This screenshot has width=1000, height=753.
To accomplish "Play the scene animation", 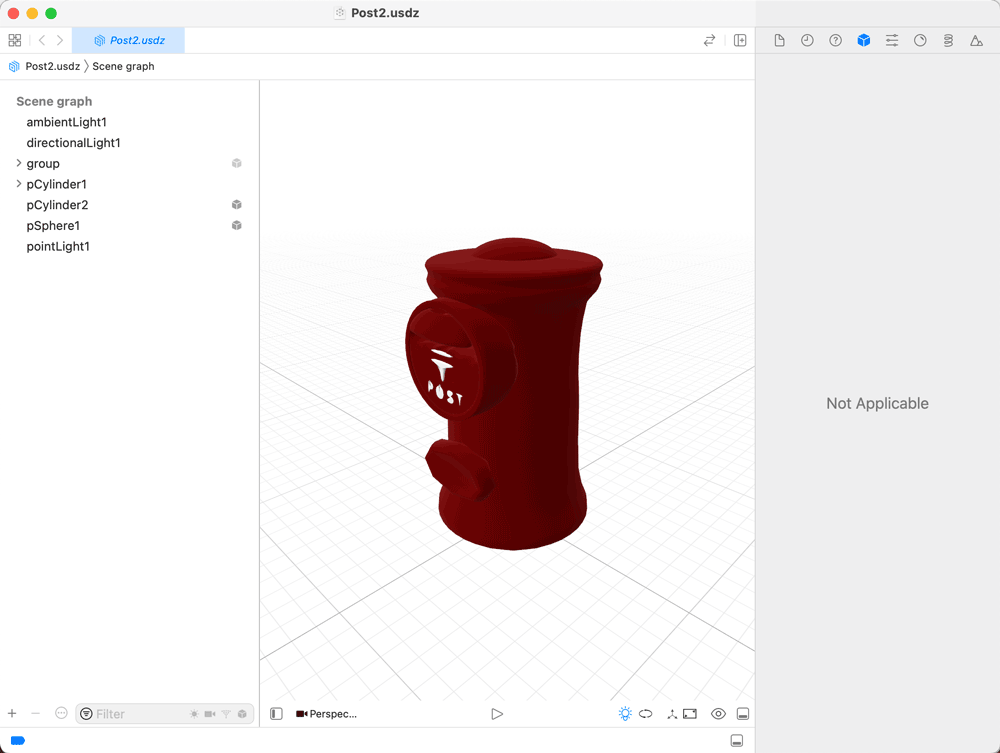I will click(x=497, y=714).
